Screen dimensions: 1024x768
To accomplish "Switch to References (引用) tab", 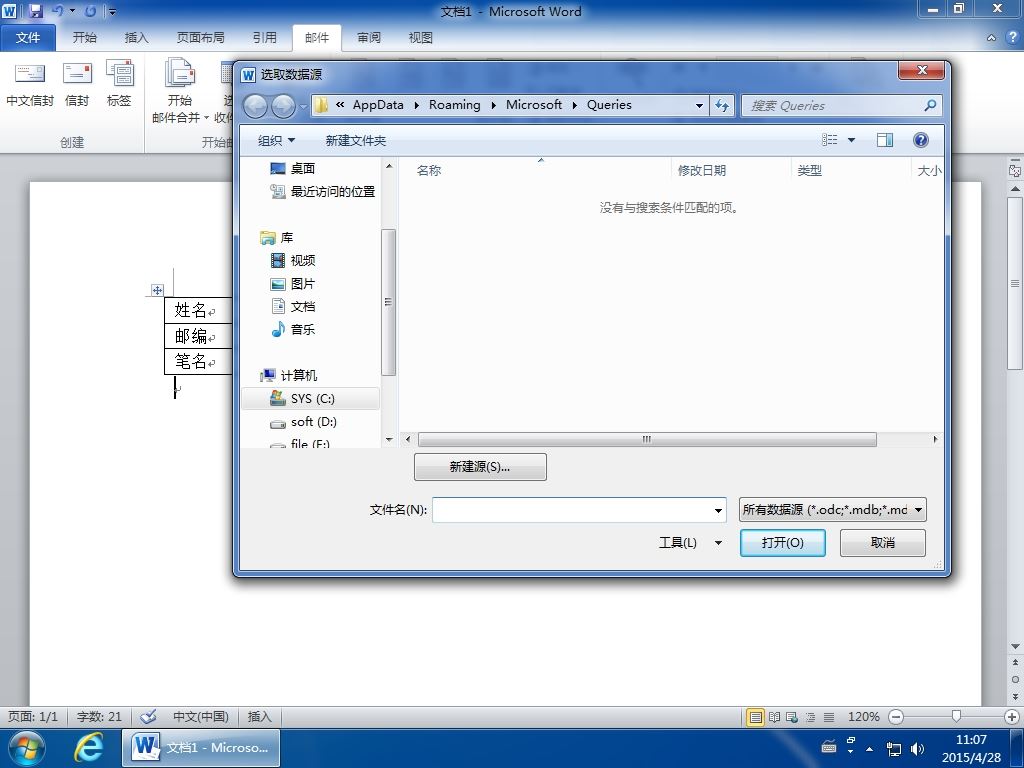I will click(x=264, y=38).
